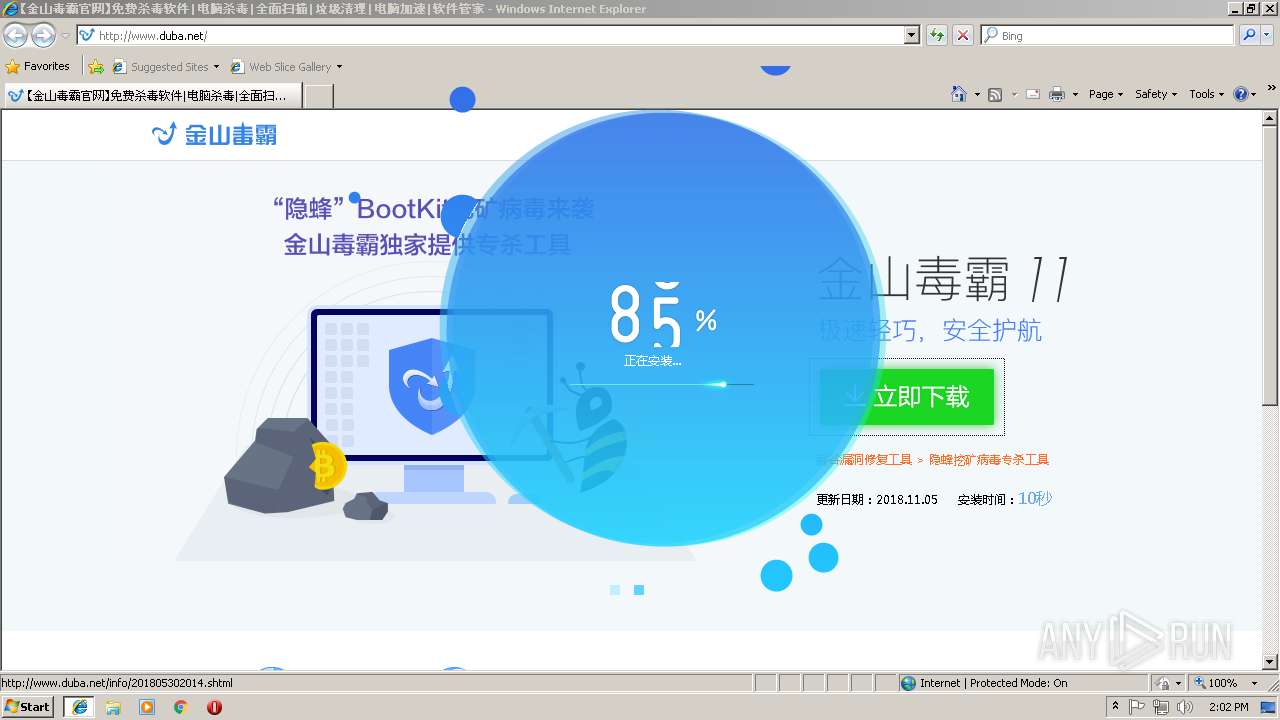1280x720 pixels.
Task: Click the Bing search input box
Action: pos(1108,35)
